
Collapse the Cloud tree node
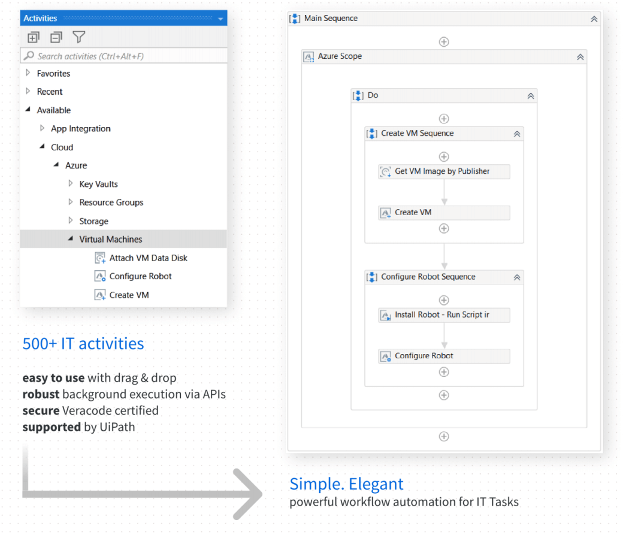click(x=42, y=146)
